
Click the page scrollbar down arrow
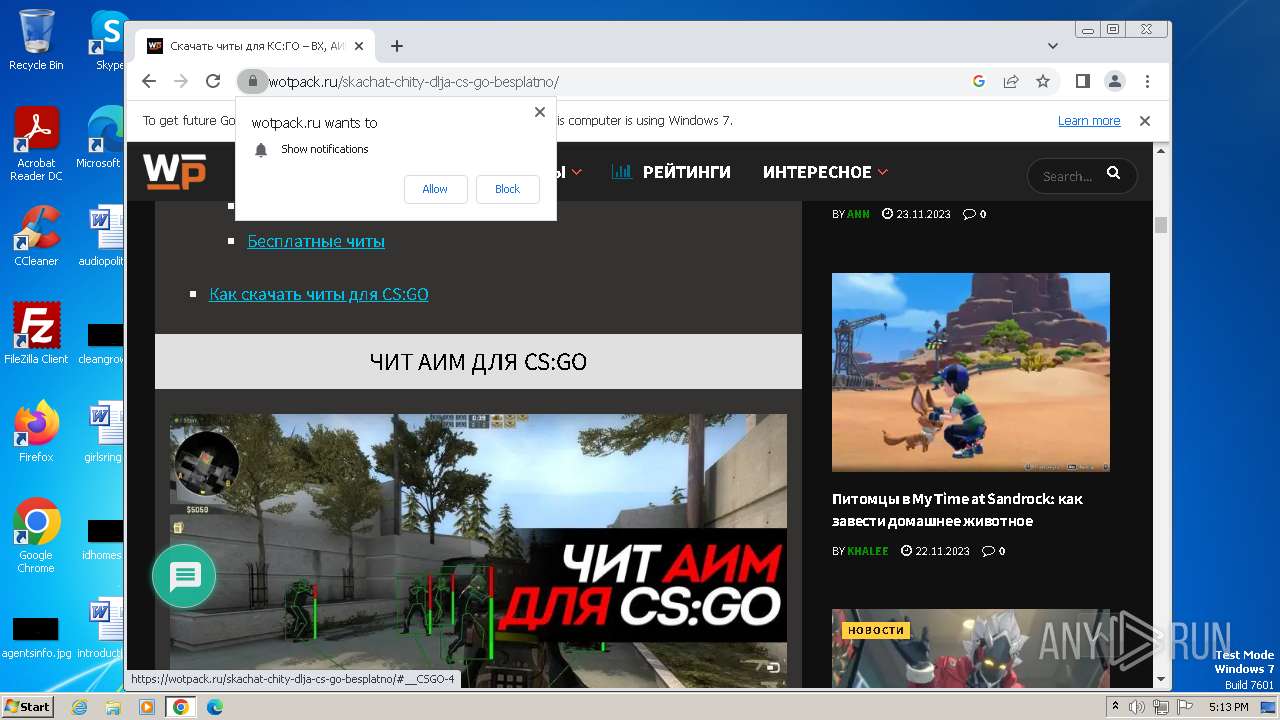[1161, 680]
